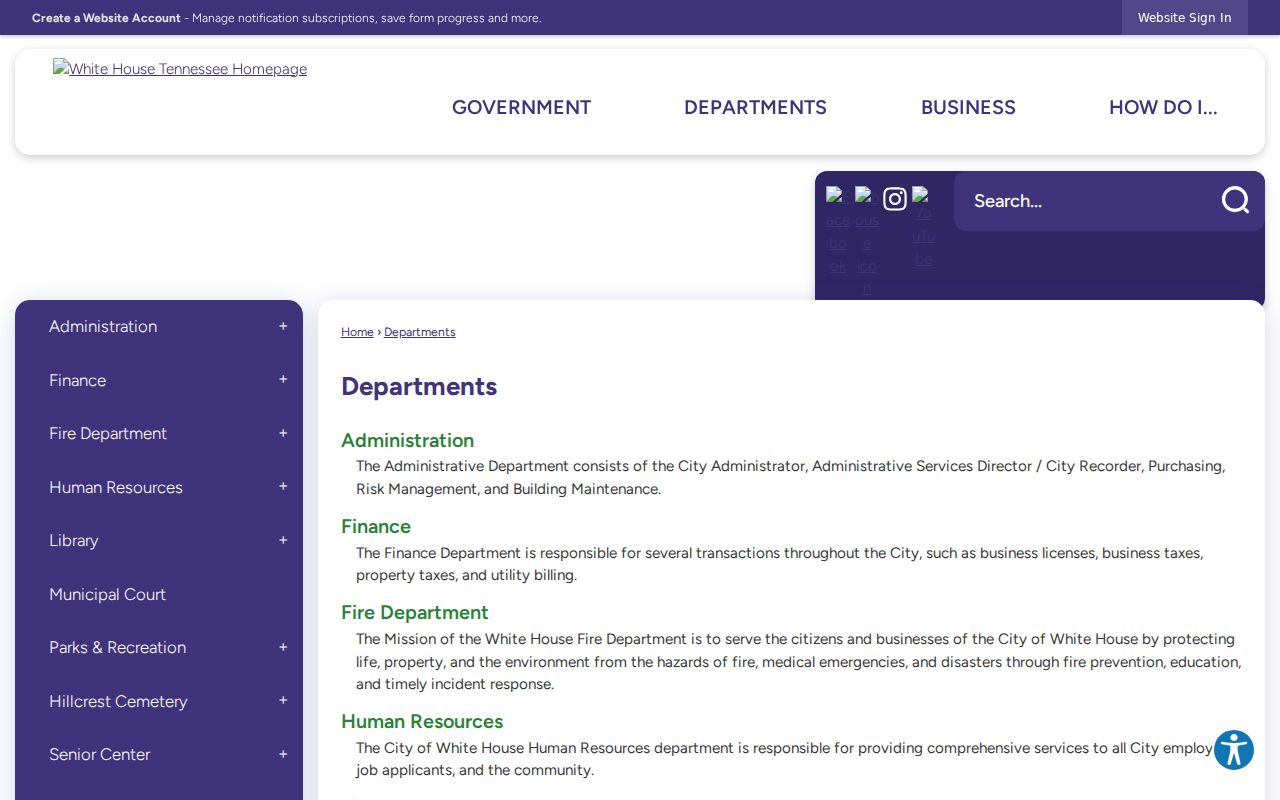Select Library in the sidebar

click(x=74, y=540)
